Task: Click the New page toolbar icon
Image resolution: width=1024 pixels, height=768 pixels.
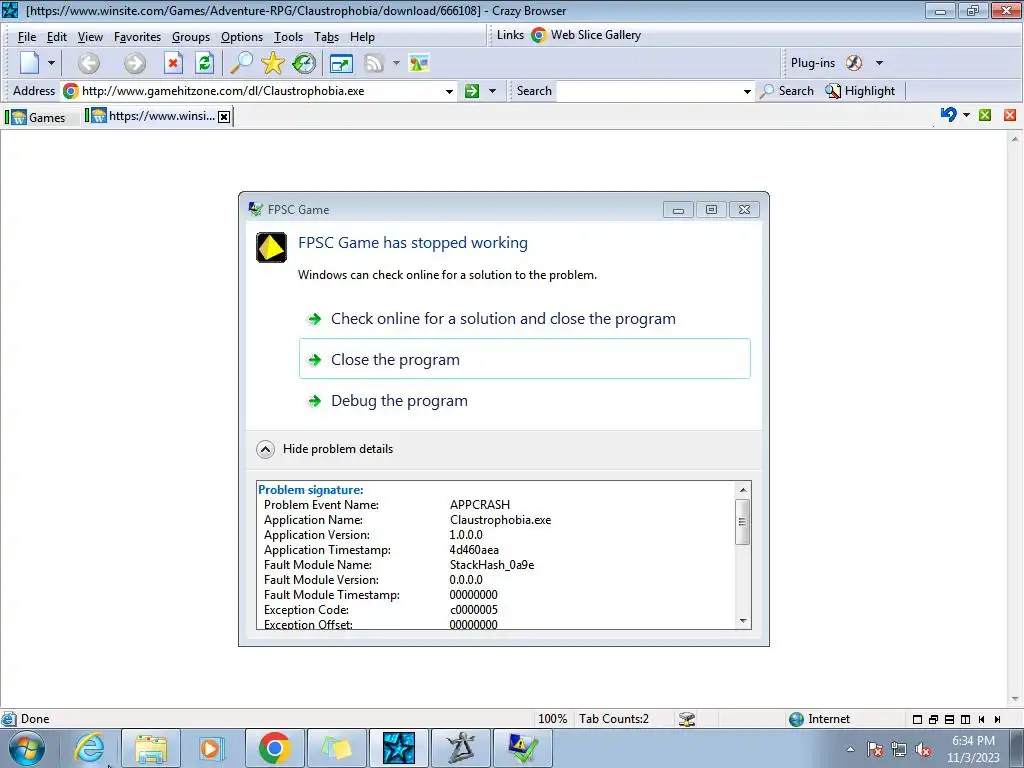Action: [29, 63]
